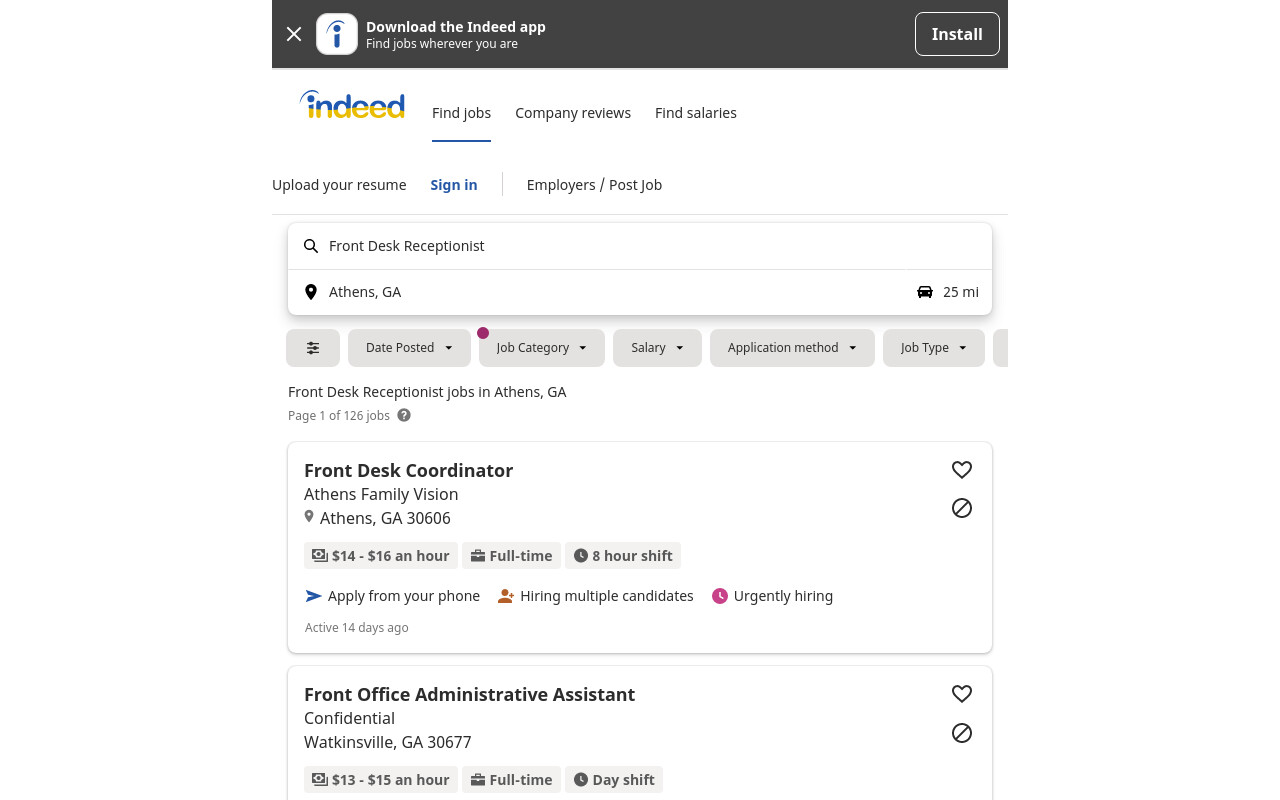Tap the Indeed app icon in banner
The image size is (1280, 800).
[x=337, y=34]
